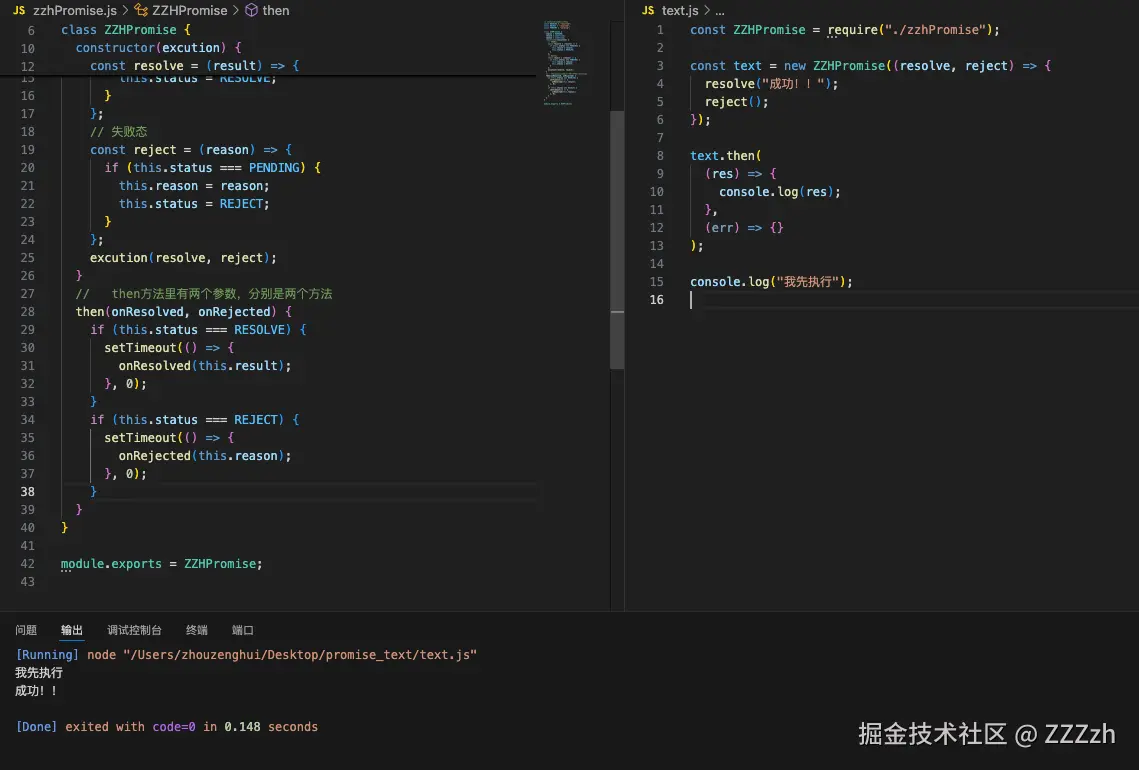Switch to the 端口 panel tab
Image resolution: width=1139 pixels, height=770 pixels.
[x=243, y=630]
